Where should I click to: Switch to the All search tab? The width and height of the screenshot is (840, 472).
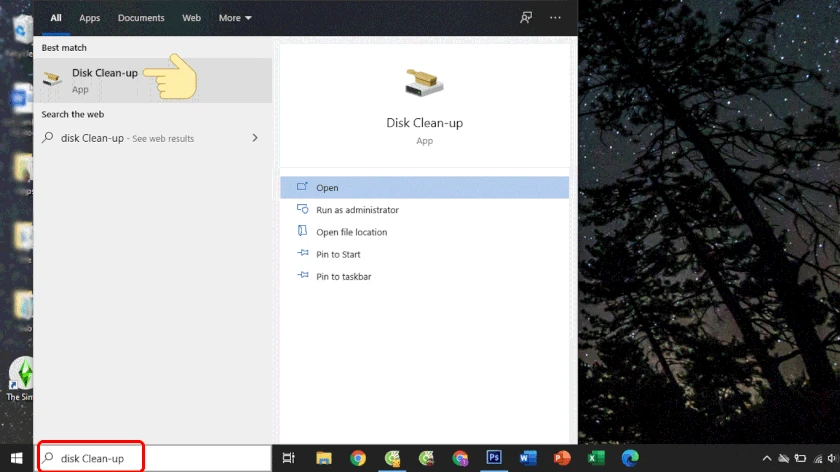point(56,18)
